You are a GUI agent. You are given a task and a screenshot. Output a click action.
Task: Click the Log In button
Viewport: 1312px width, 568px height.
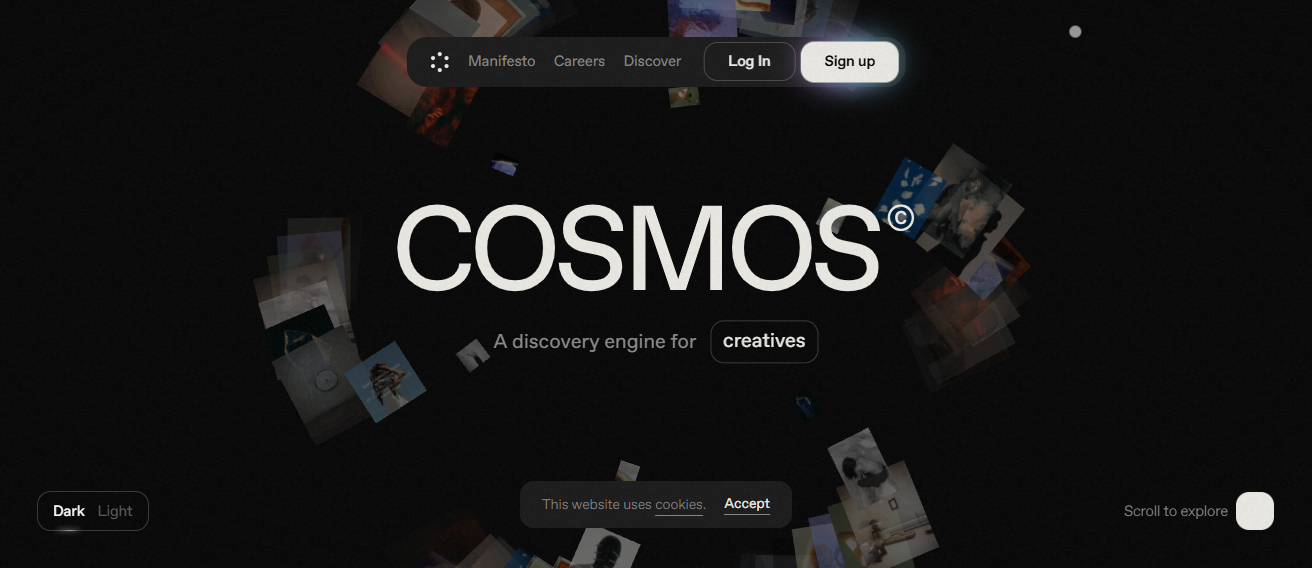749,61
